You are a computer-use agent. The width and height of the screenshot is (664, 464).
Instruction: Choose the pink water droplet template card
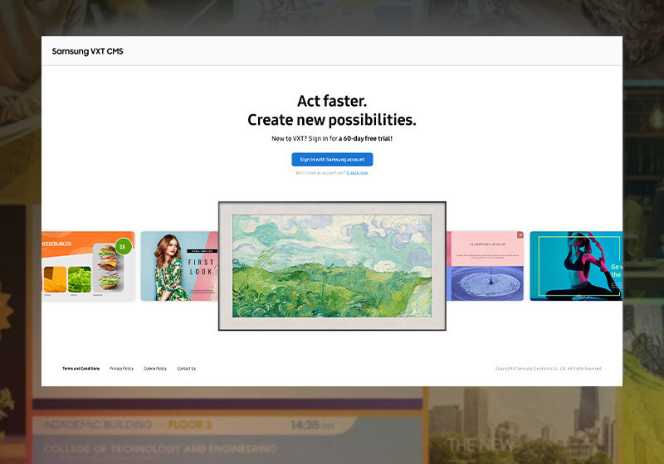(485, 266)
